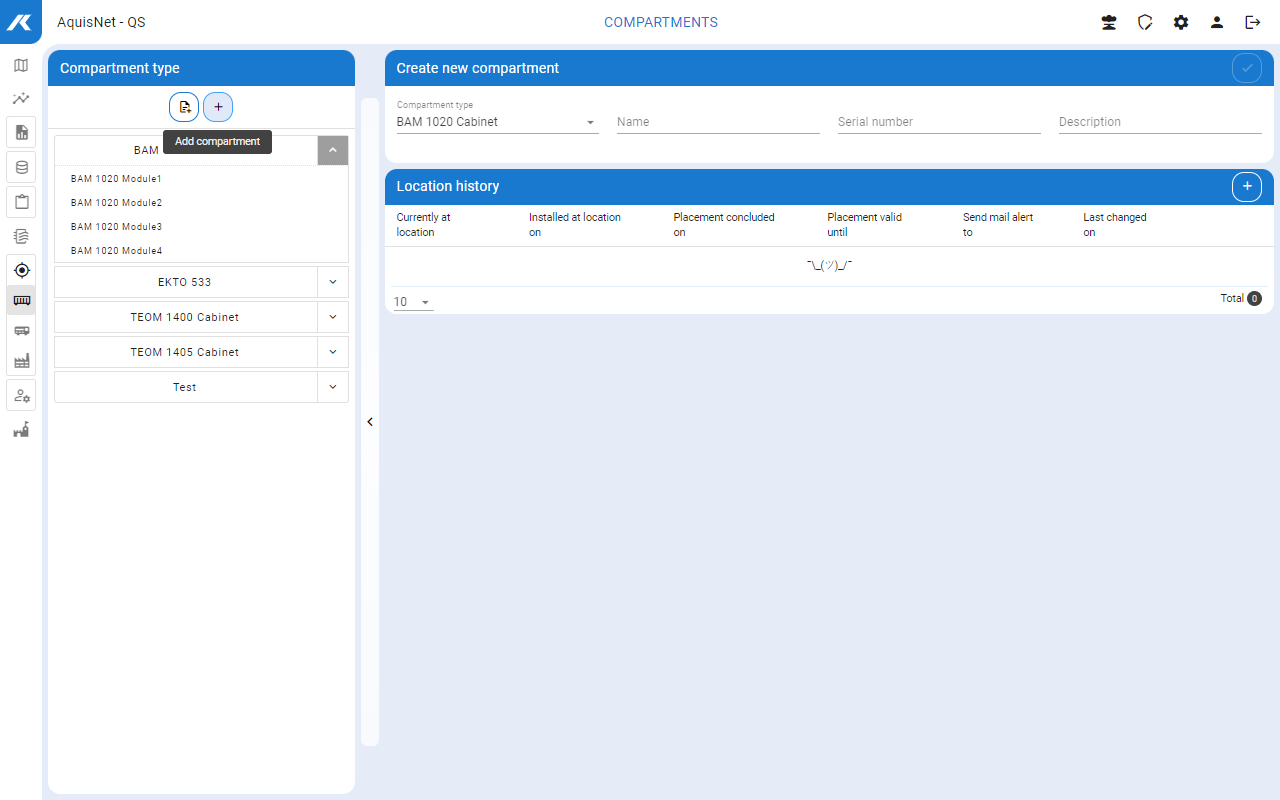The height and width of the screenshot is (800, 1280).
Task: Open the map view in sidebar
Action: click(21, 66)
